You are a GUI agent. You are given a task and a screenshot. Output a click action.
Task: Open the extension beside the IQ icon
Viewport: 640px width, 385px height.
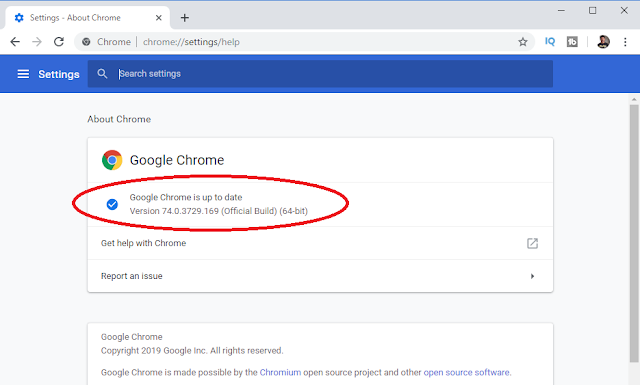coord(572,42)
